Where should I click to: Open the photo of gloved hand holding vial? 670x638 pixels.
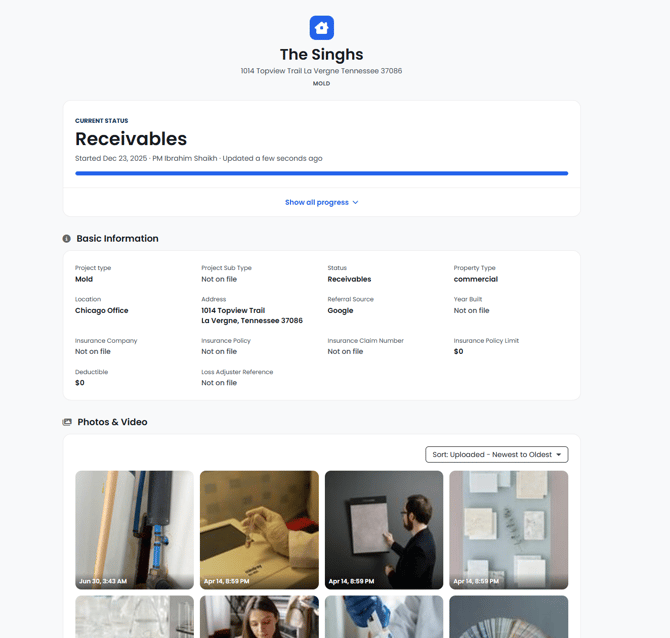[259, 530]
